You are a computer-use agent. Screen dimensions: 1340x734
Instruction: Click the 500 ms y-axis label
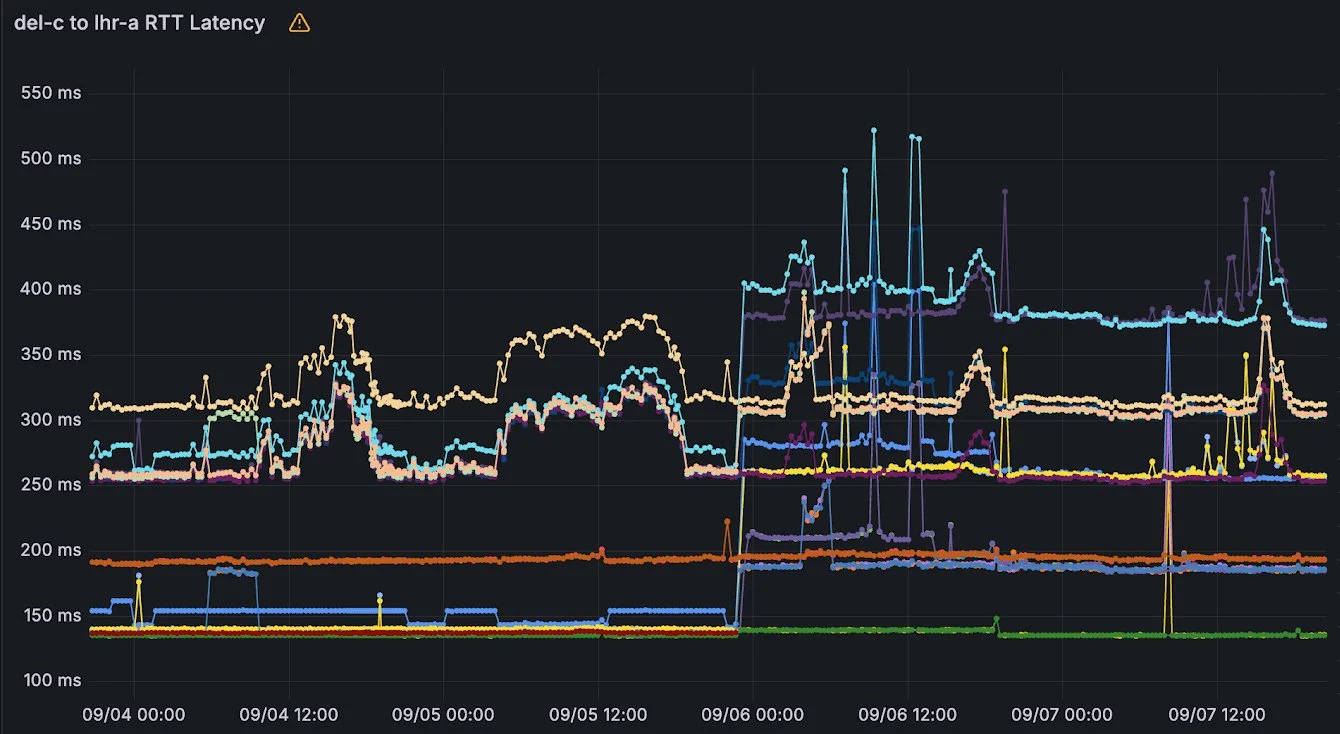[x=51, y=158]
